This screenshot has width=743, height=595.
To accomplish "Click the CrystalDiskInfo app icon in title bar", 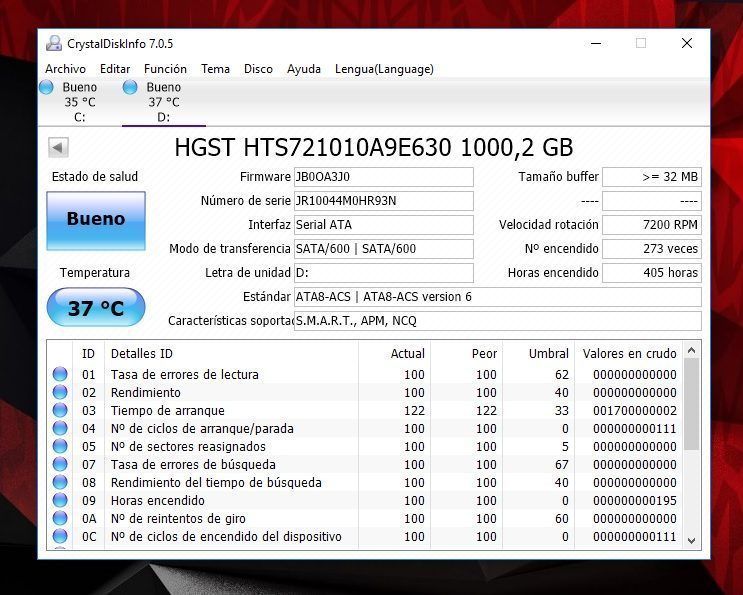I will point(54,43).
